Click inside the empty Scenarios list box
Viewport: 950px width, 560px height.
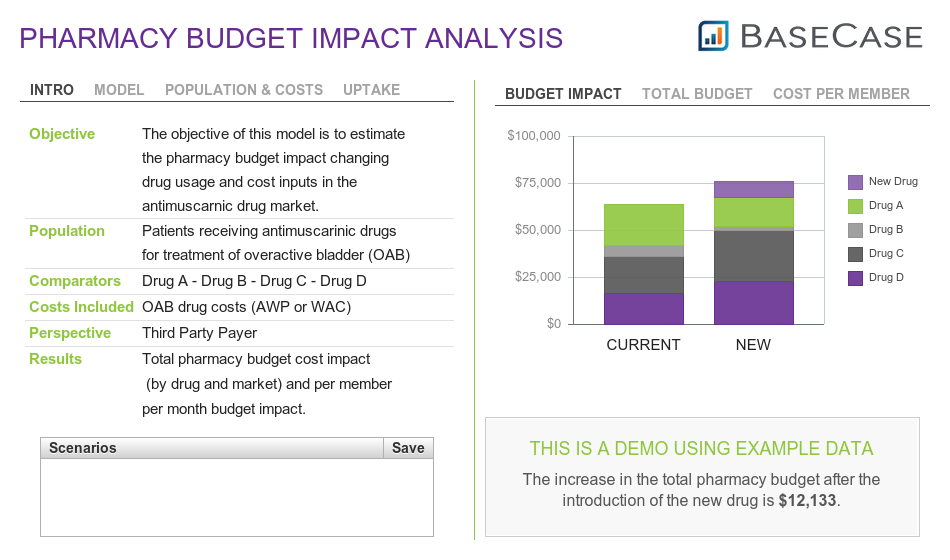click(237, 497)
